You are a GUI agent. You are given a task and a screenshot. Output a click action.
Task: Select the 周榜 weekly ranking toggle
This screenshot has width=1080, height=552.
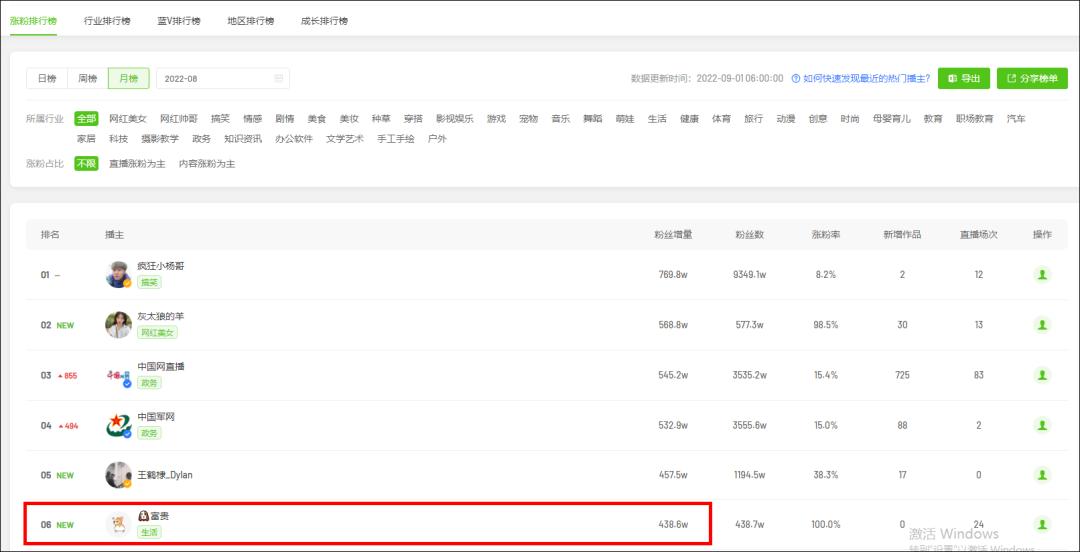87,79
